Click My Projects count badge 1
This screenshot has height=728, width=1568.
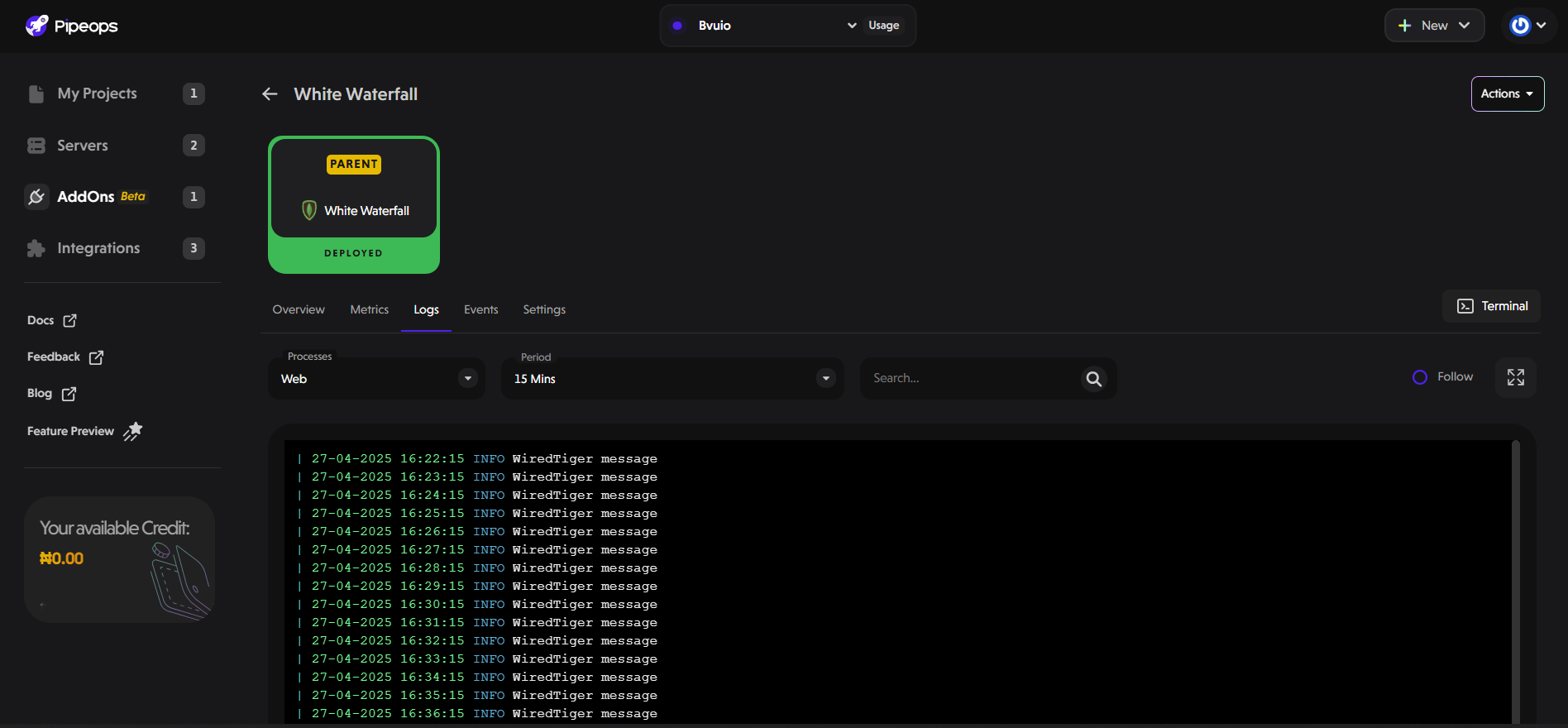point(194,93)
